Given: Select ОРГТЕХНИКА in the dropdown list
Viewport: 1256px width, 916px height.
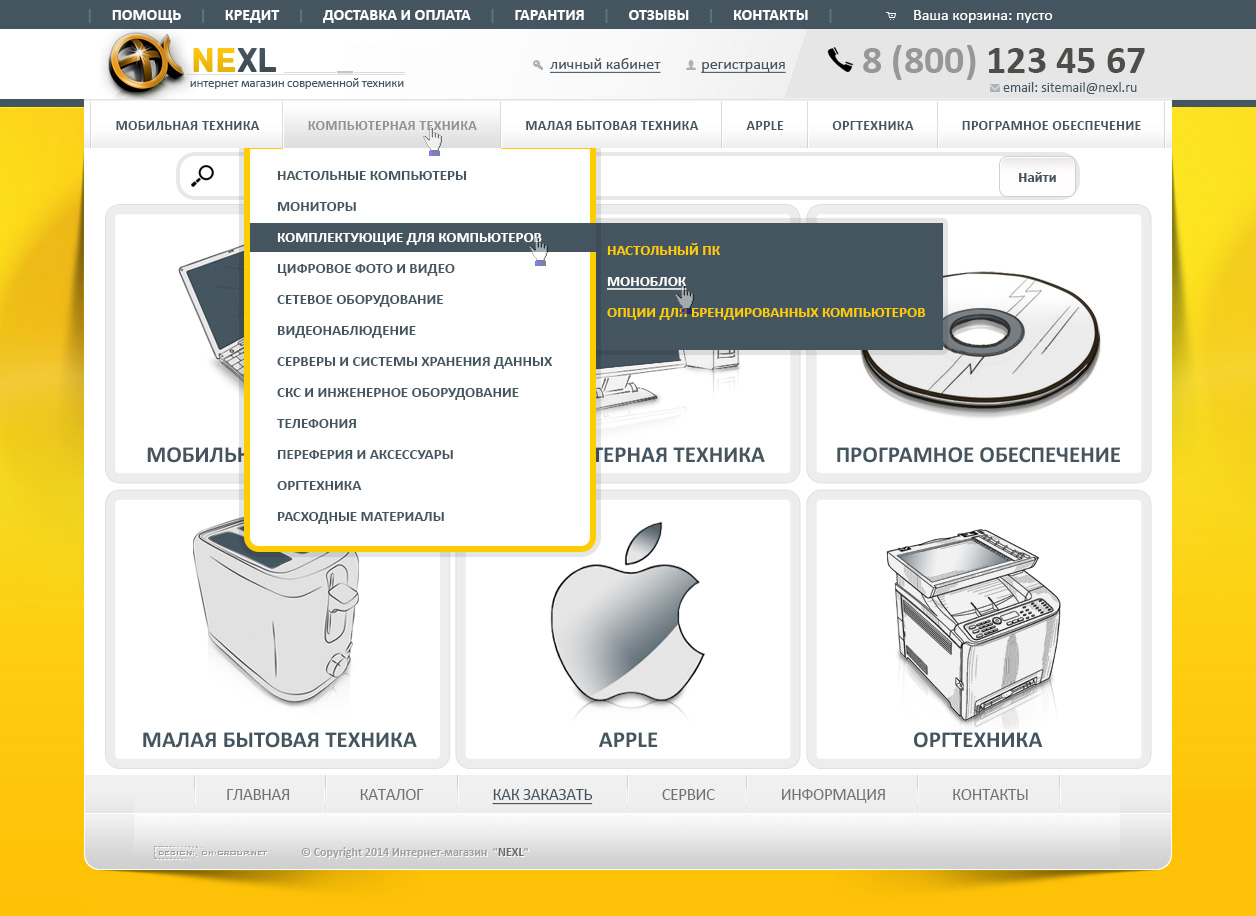Looking at the screenshot, I should 319,485.
